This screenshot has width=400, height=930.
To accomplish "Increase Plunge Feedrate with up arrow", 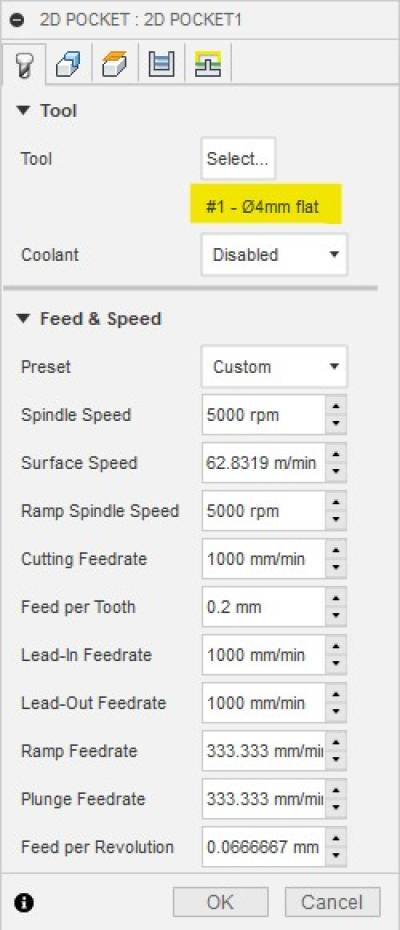I will pyautogui.click(x=336, y=791).
